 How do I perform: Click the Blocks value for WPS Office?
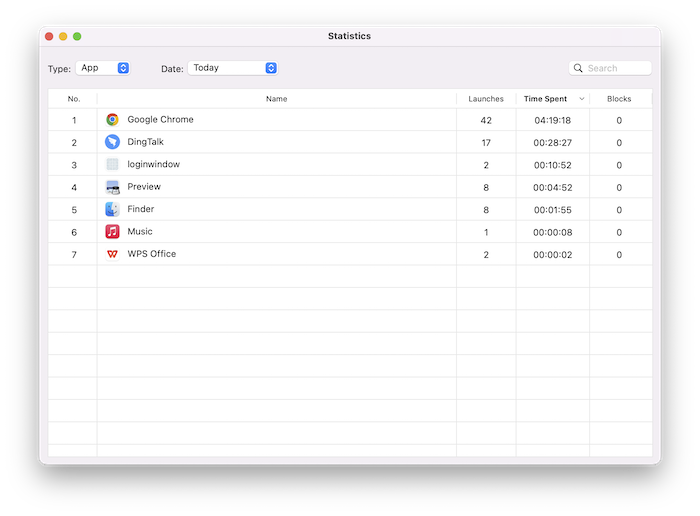coord(619,254)
